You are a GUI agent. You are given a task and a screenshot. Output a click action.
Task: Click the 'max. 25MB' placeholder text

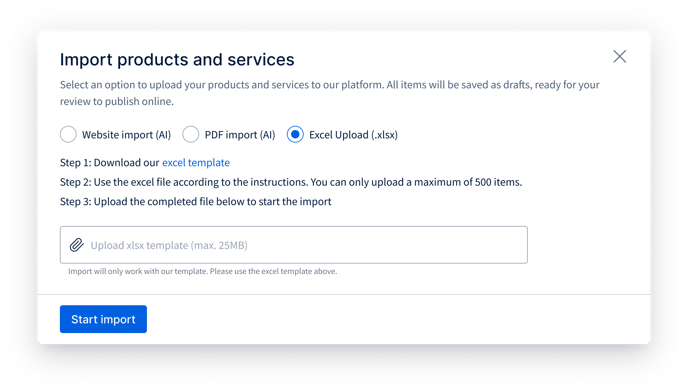219,245
